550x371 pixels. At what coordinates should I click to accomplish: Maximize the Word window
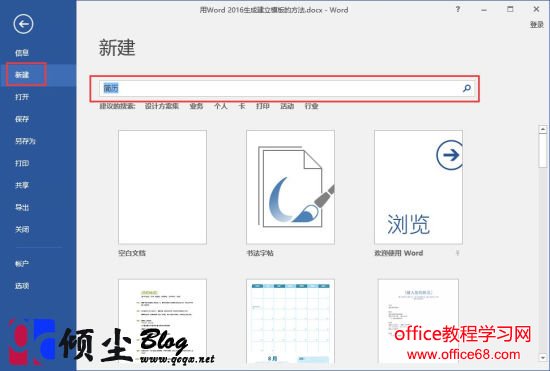(510, 9)
